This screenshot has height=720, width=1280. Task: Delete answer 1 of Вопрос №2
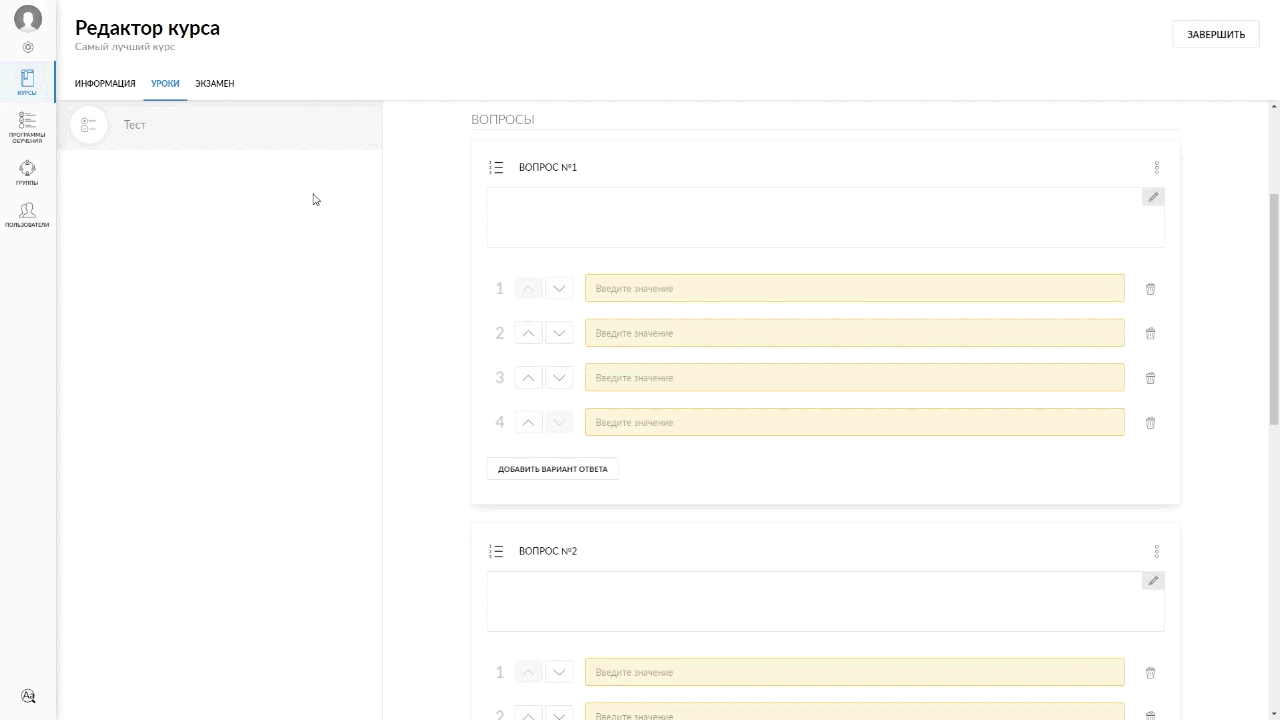[x=1150, y=673]
